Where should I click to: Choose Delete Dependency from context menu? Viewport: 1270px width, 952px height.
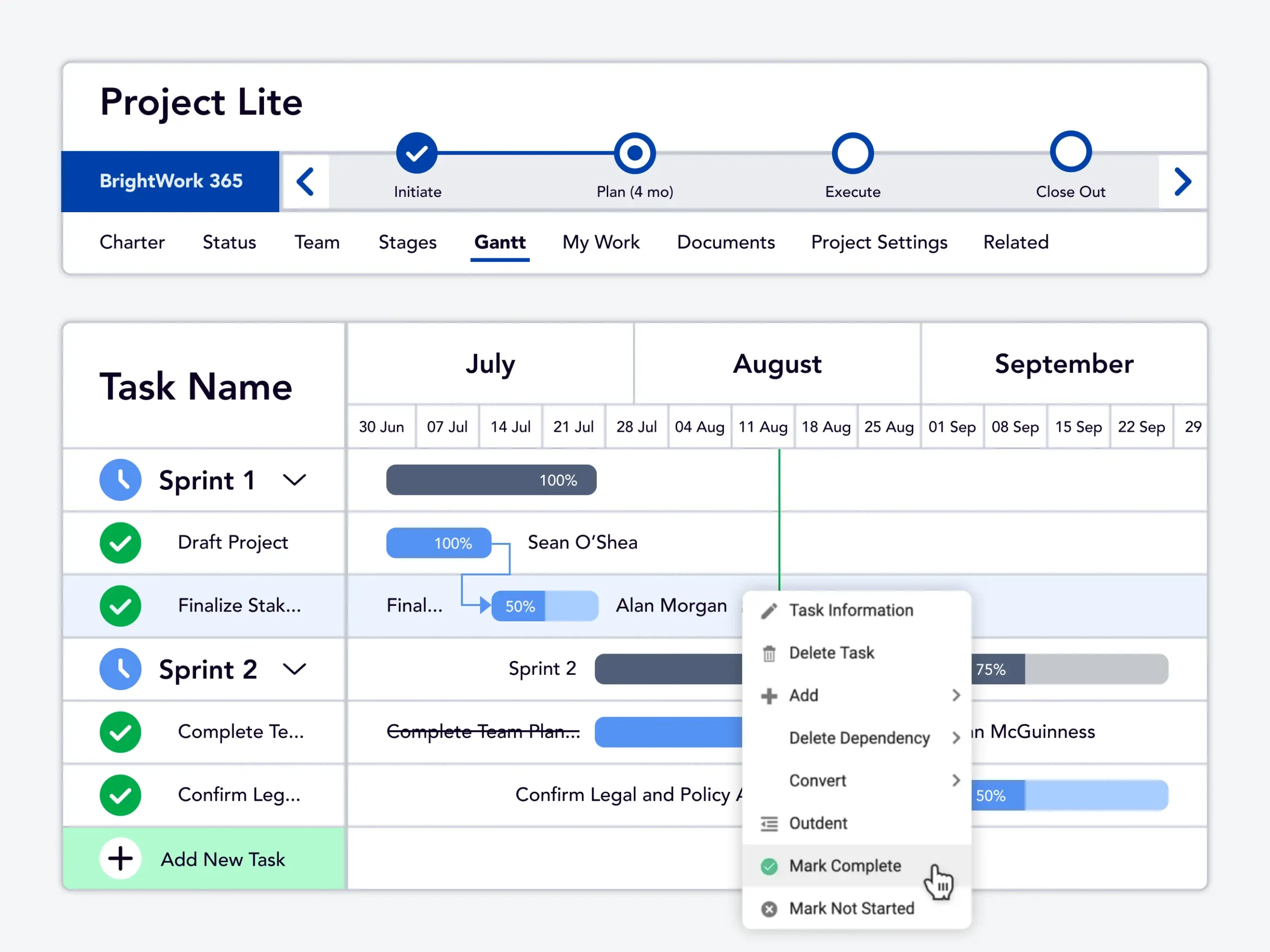pos(859,738)
